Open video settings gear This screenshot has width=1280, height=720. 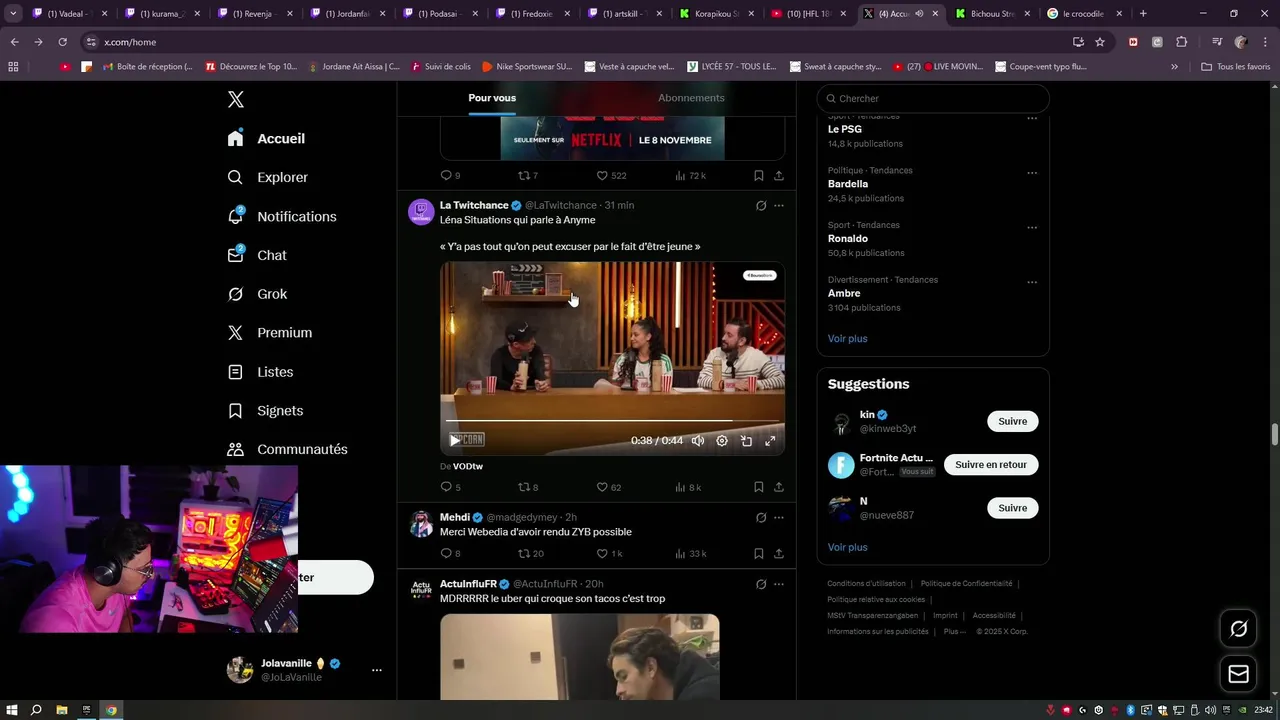coord(722,441)
